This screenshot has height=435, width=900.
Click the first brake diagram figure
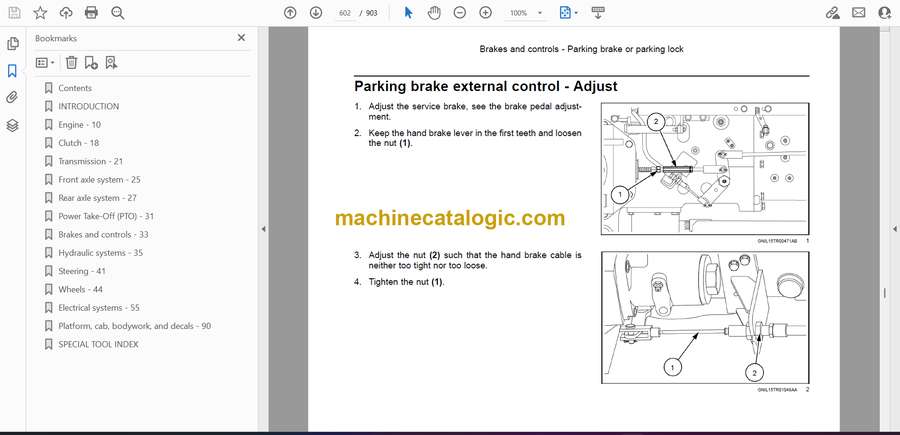[x=705, y=169]
